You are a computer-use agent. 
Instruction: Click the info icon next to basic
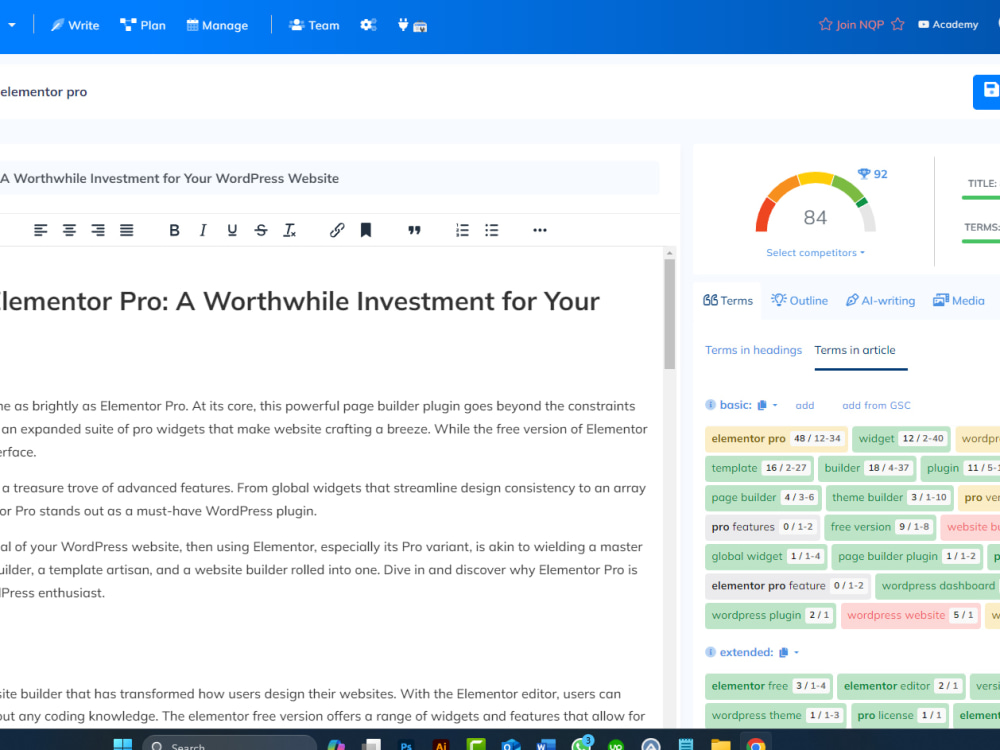point(710,405)
